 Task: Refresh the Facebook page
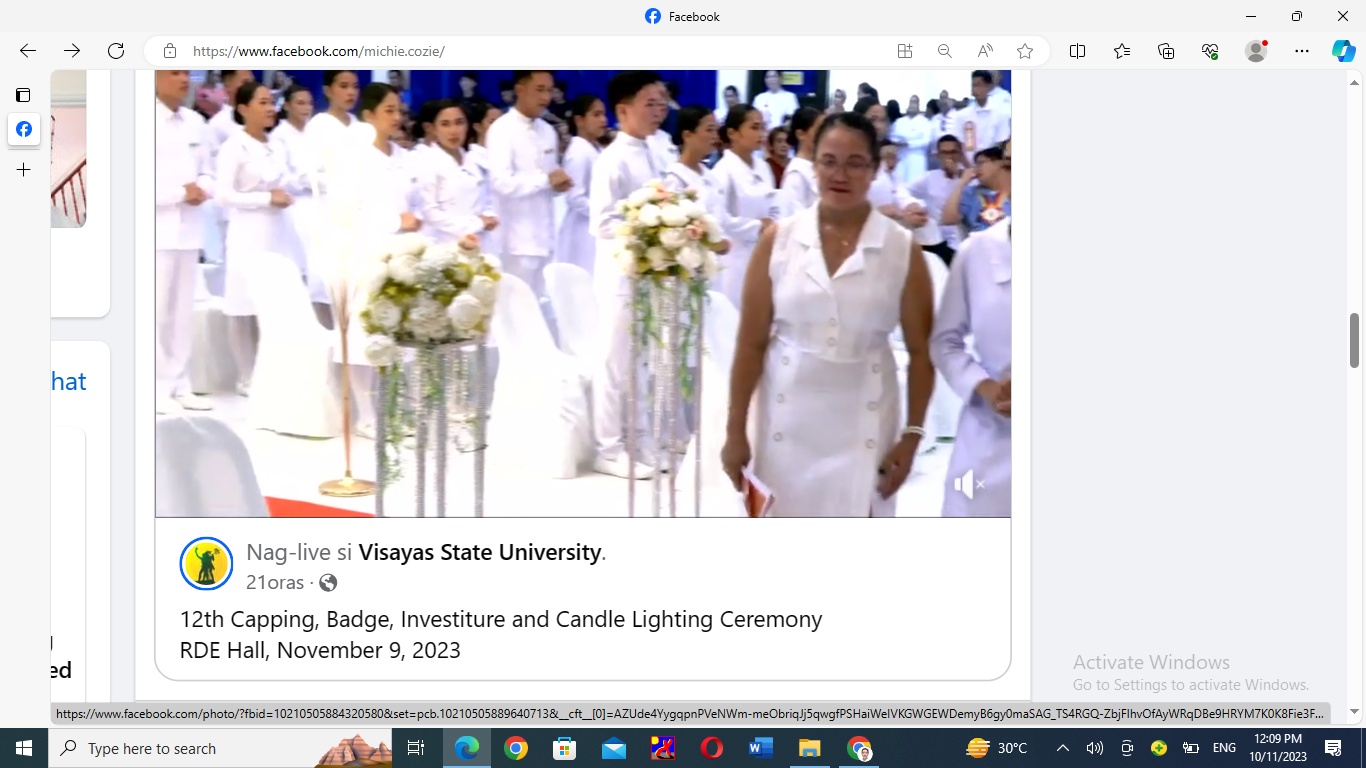point(116,51)
